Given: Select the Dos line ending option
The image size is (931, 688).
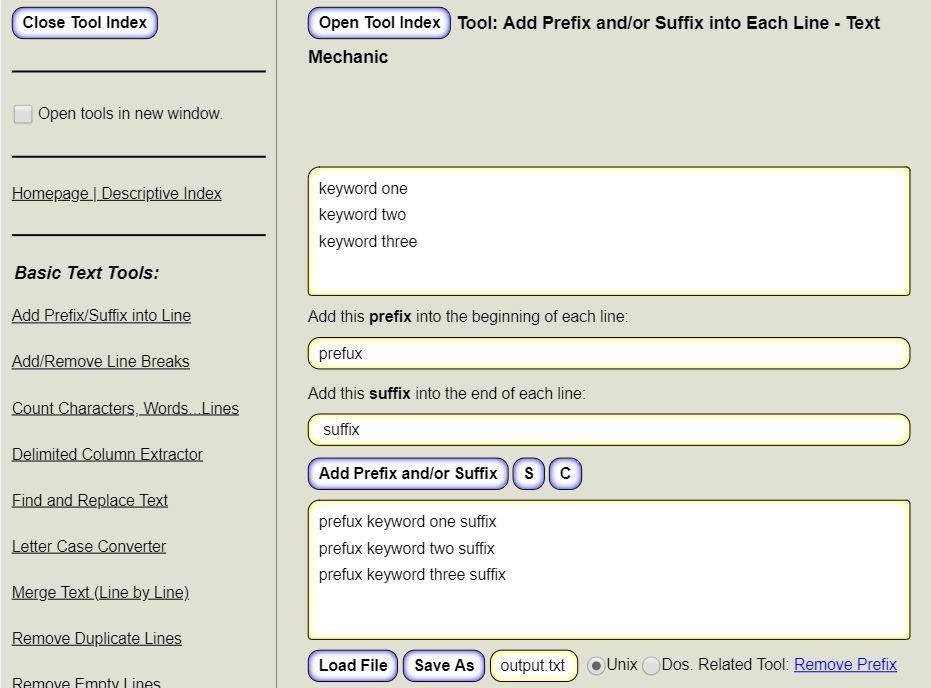Looking at the screenshot, I should pos(651,666).
